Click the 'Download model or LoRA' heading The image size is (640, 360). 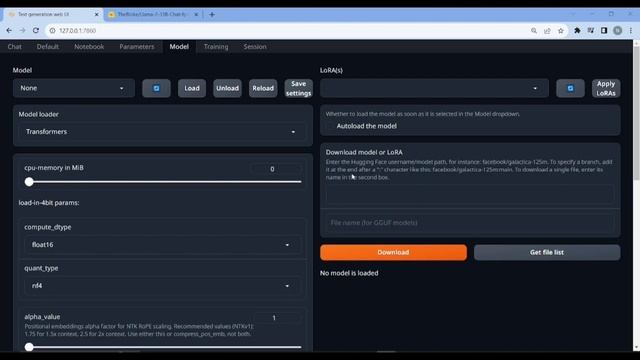[364, 152]
